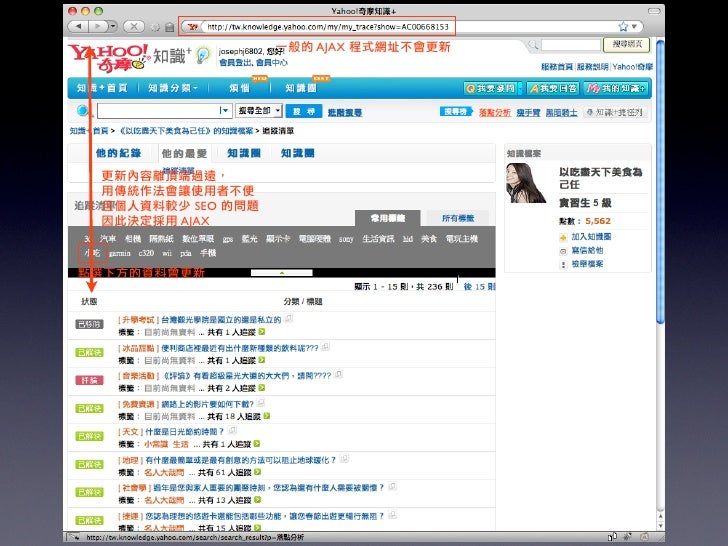
Task: Click the green arrow after 共有 2 人追蹤
Action: [261, 388]
